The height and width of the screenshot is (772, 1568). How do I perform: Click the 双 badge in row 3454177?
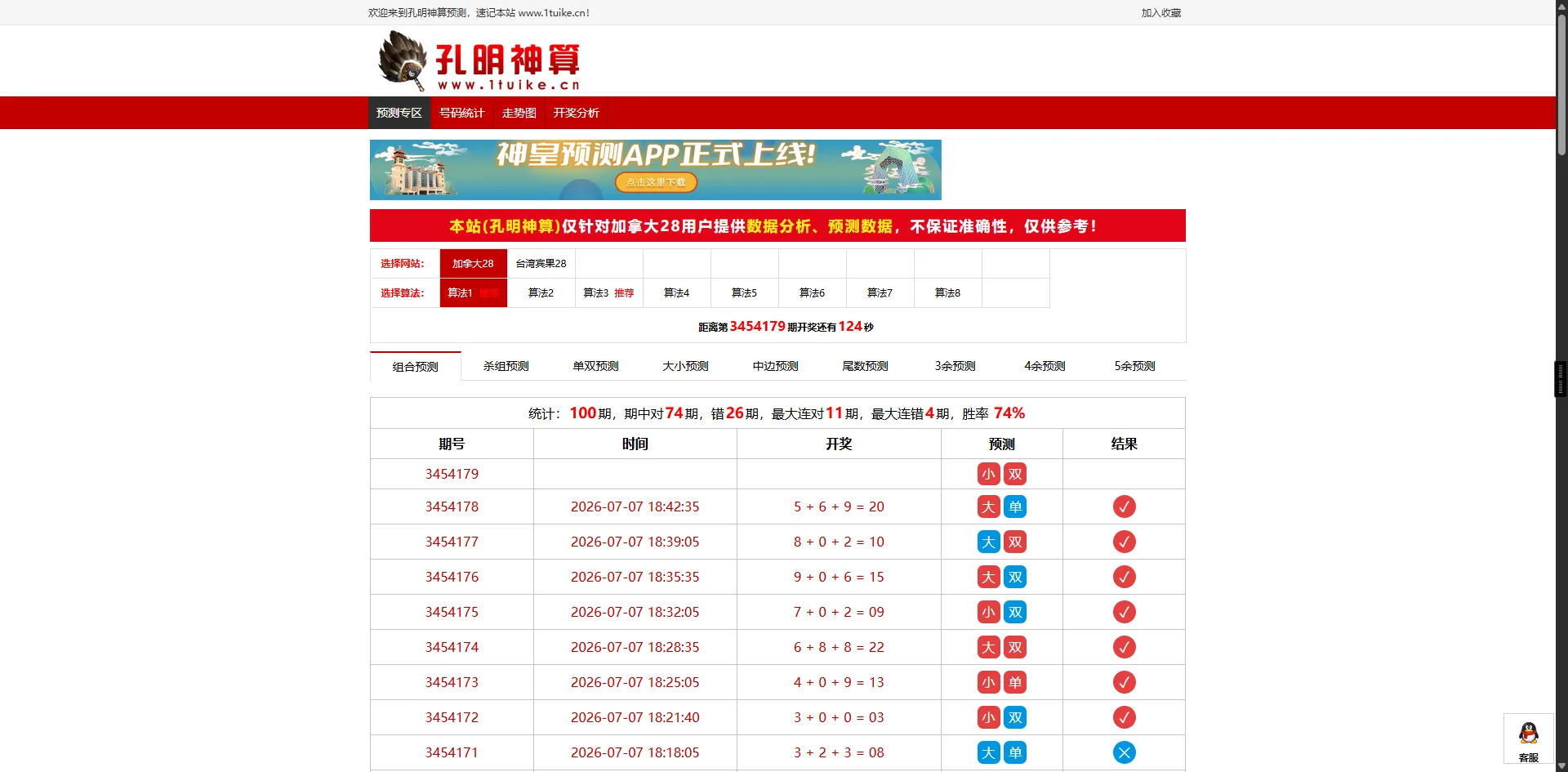click(x=1015, y=542)
